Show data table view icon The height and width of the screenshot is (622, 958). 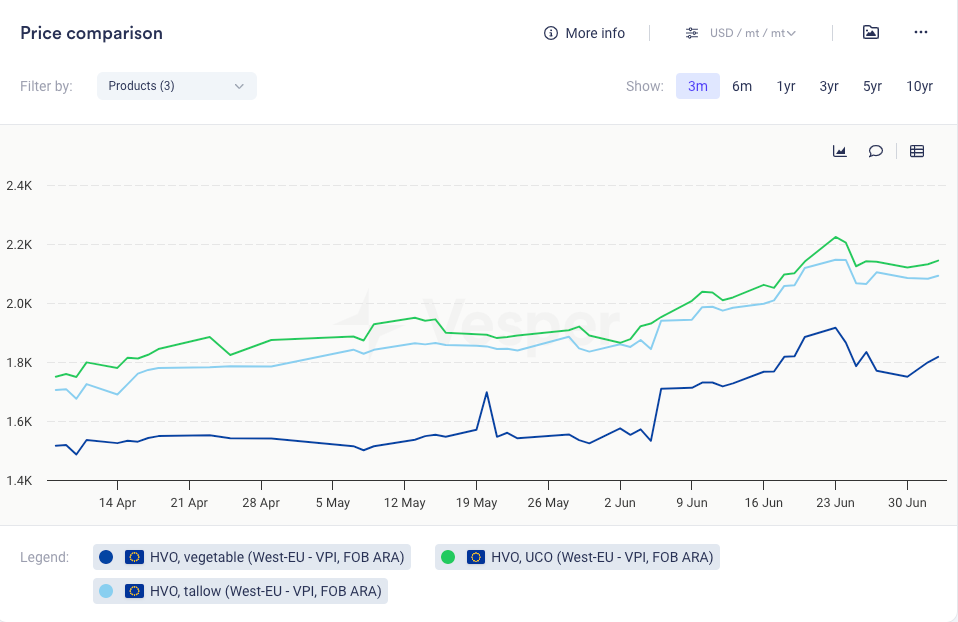(917, 151)
